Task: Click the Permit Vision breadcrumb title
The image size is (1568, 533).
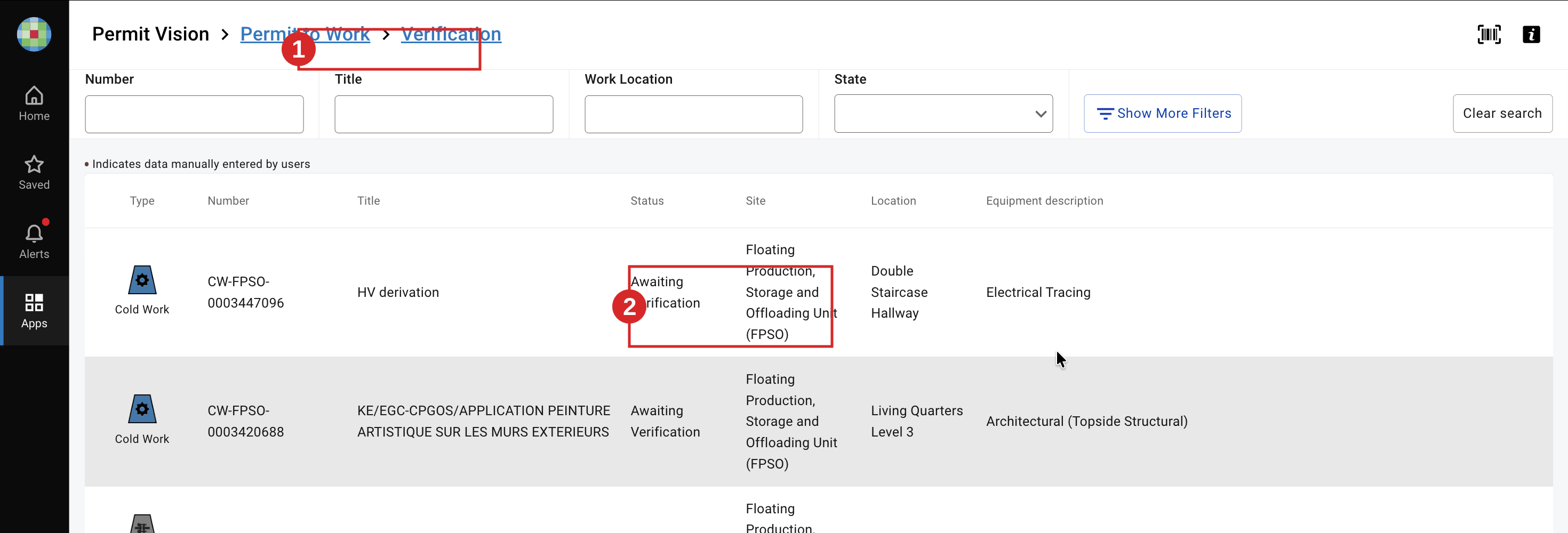Action: pyautogui.click(x=150, y=34)
